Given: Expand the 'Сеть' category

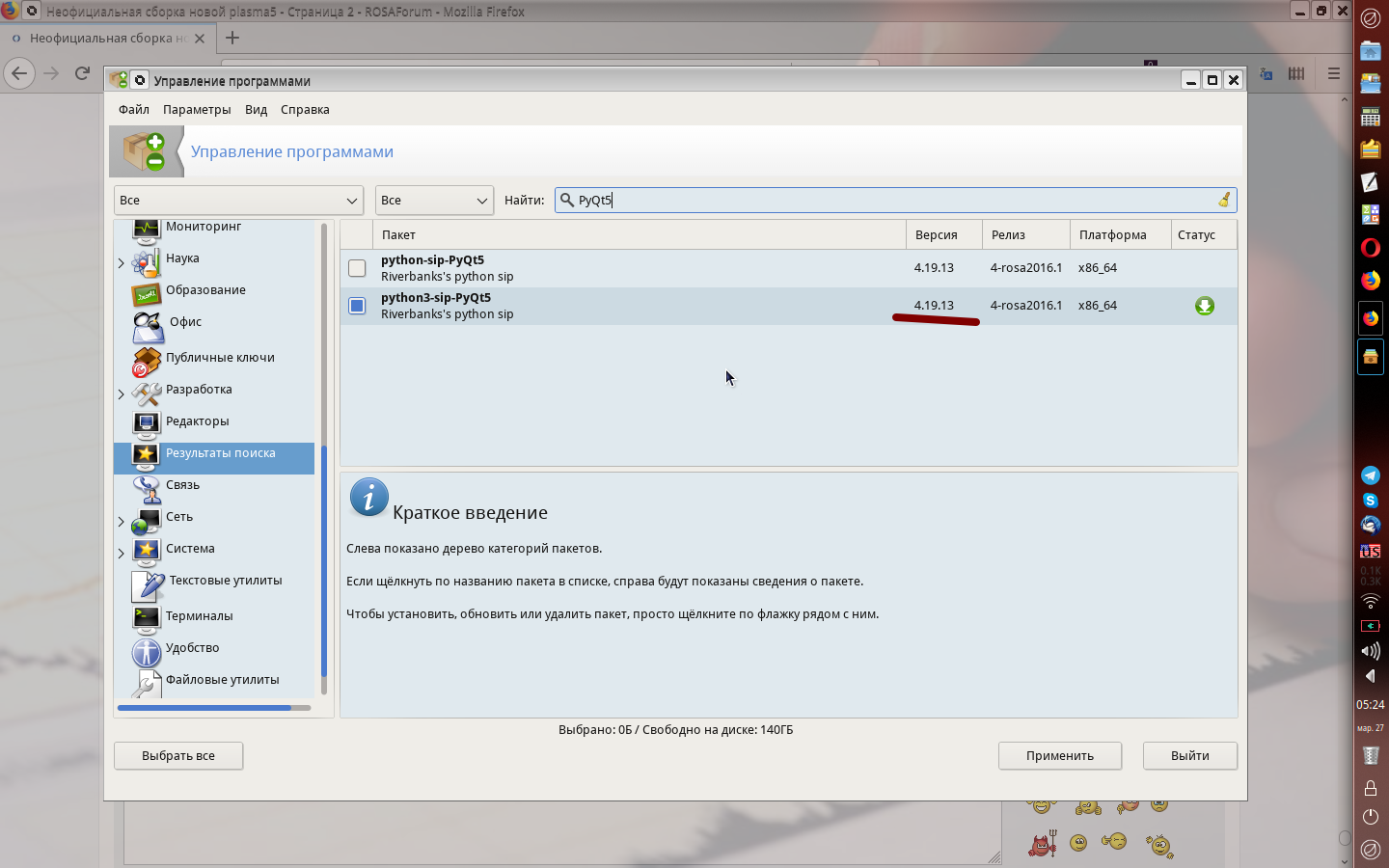Looking at the screenshot, I should 122,522.
